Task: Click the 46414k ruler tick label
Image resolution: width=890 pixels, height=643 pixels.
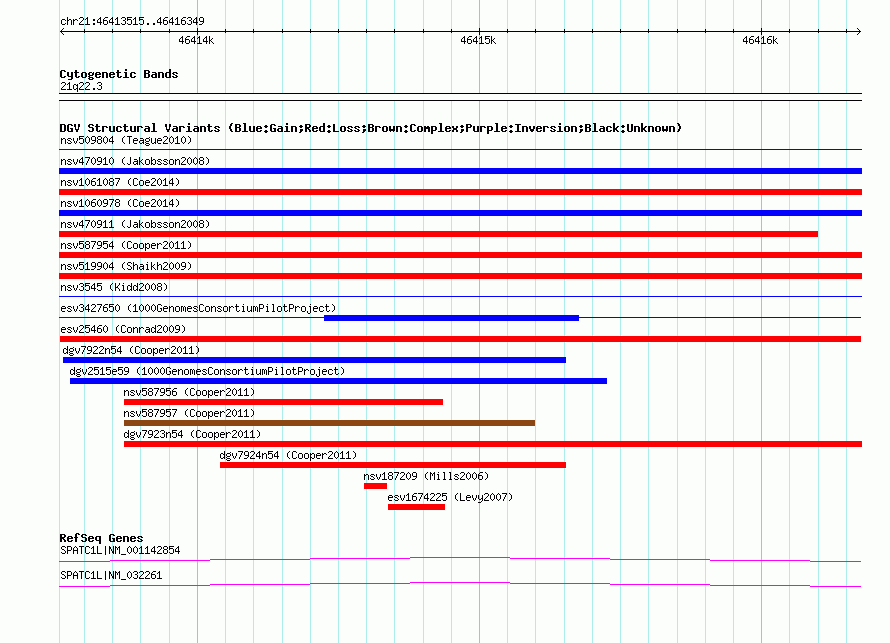Action: 196,40
